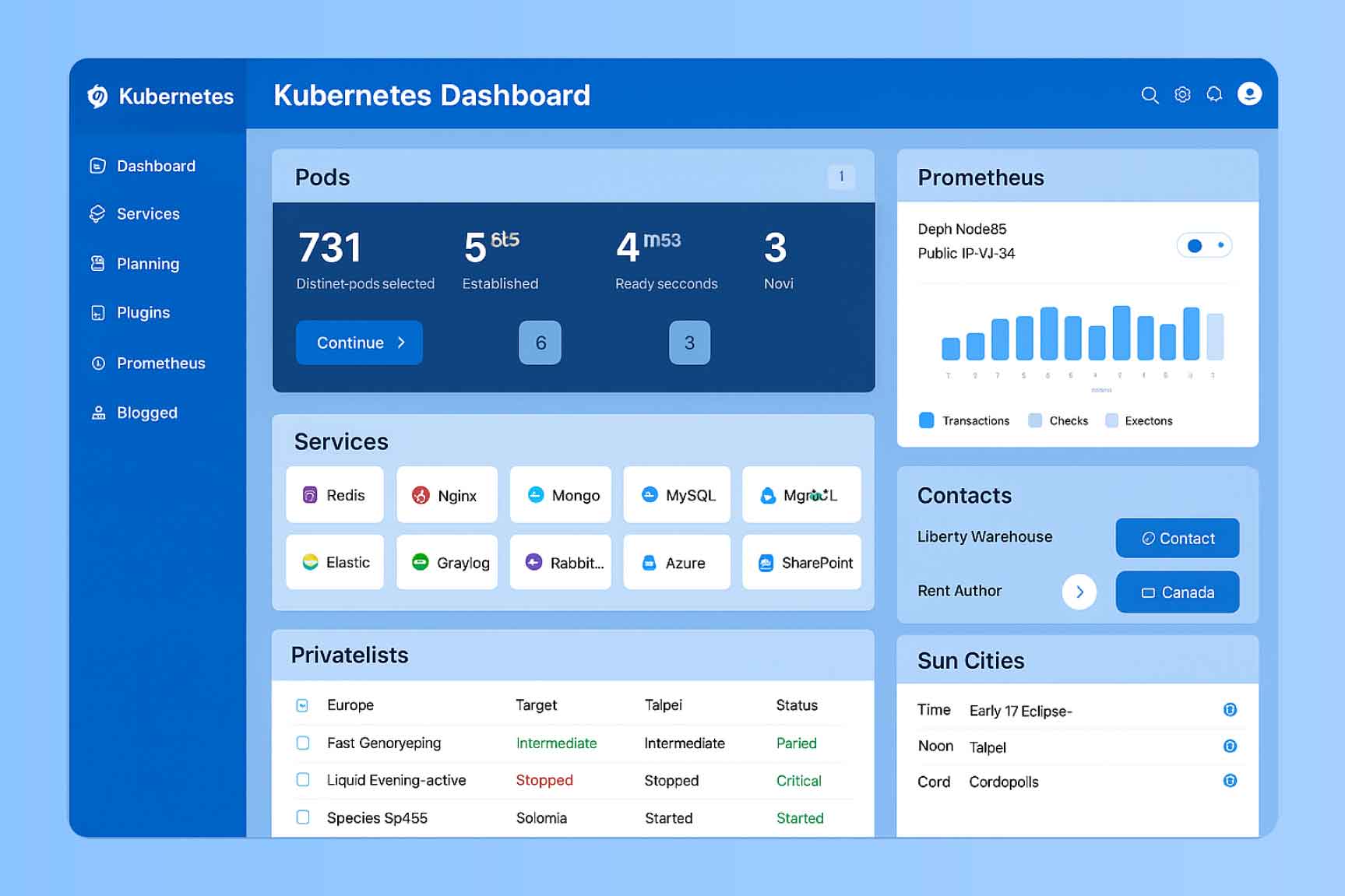Open the Kubernetes logo in the sidebar
Screen dimensions: 1345x896
pos(97,95)
